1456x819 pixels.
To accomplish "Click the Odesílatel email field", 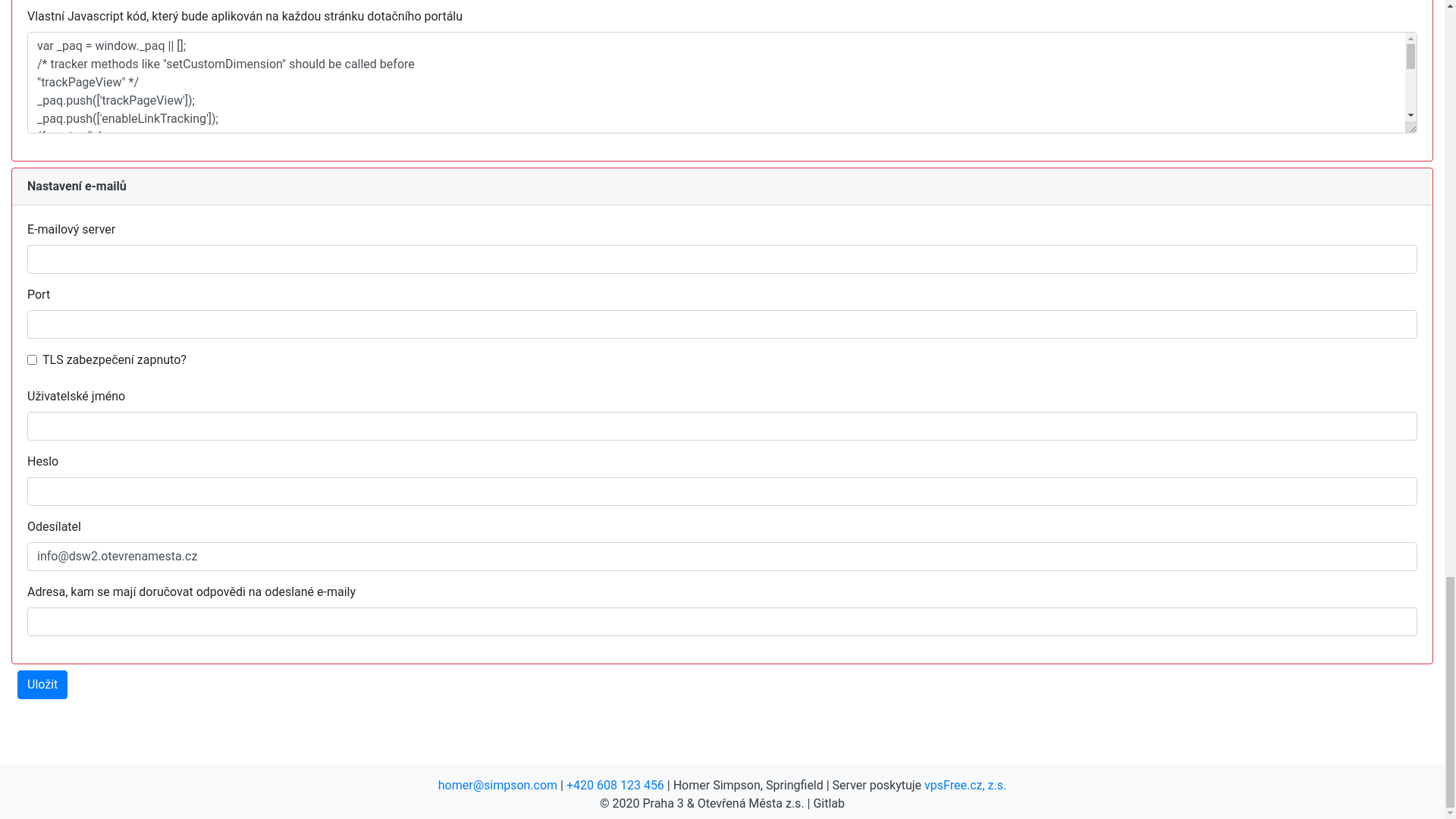I will [x=721, y=557].
